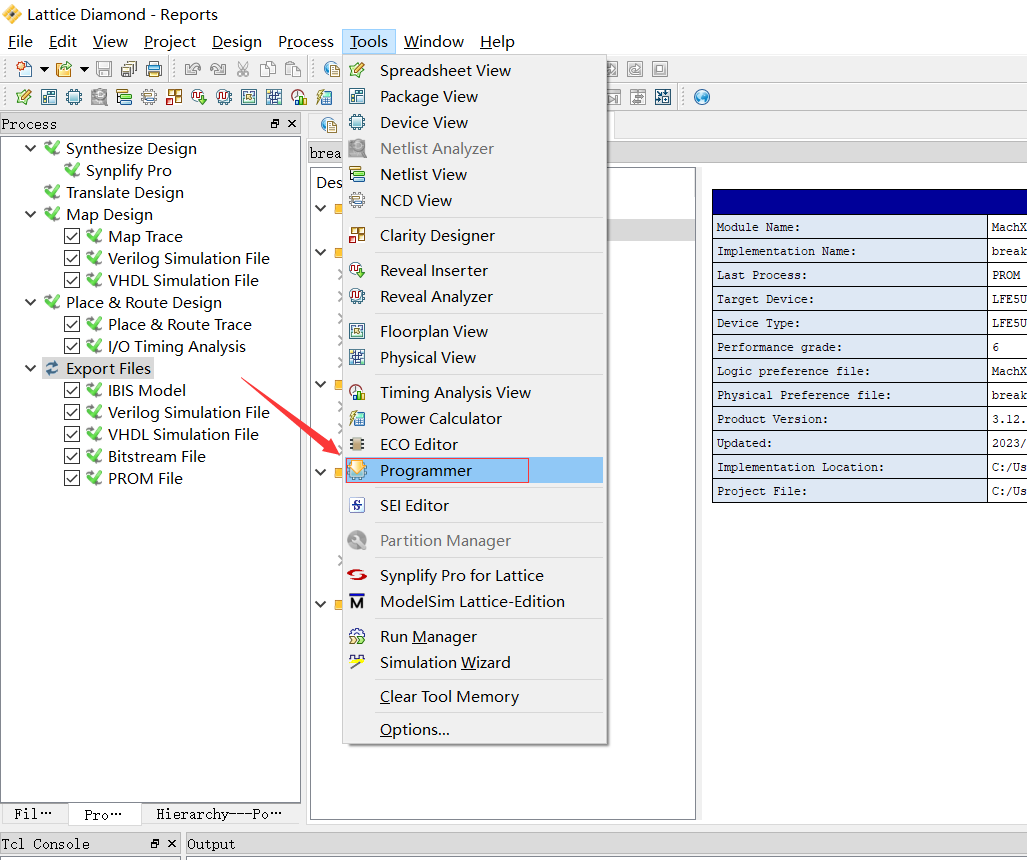Screen dimensions: 1027x860
Task: Open Package View from the toolbar icon
Action: [49, 98]
